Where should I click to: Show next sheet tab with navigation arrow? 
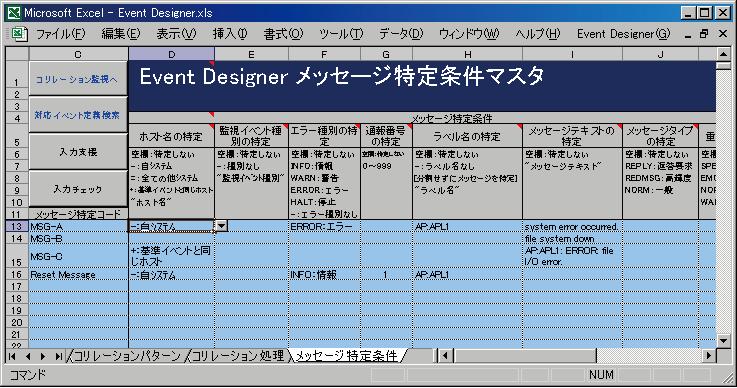coord(43,356)
